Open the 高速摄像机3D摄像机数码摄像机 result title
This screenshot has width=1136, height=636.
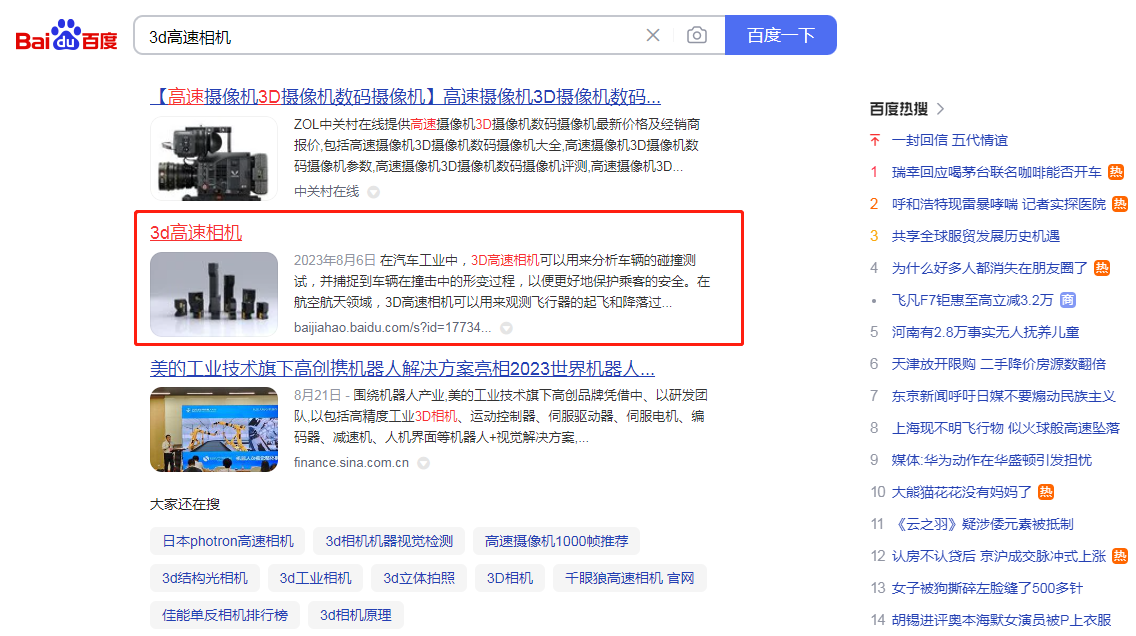click(x=405, y=96)
